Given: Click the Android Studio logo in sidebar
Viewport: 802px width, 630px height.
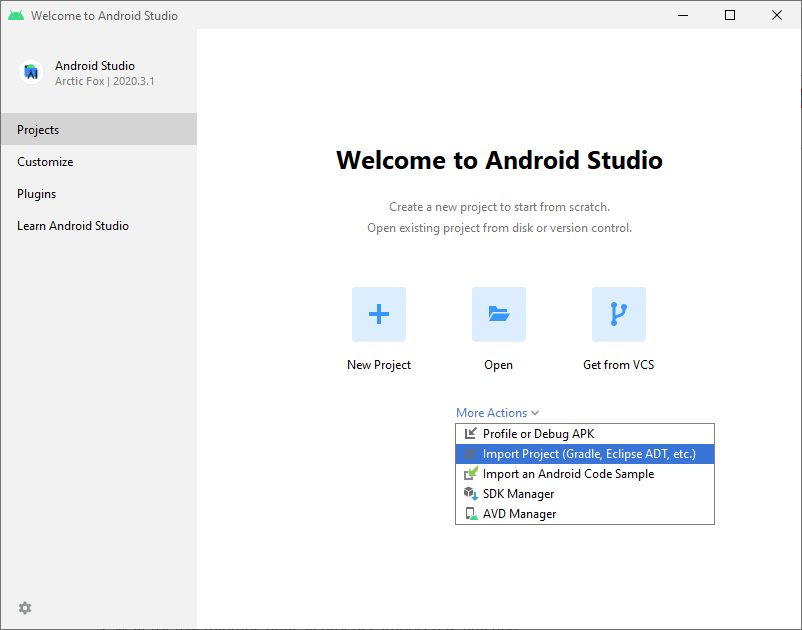Looking at the screenshot, I should (32, 72).
